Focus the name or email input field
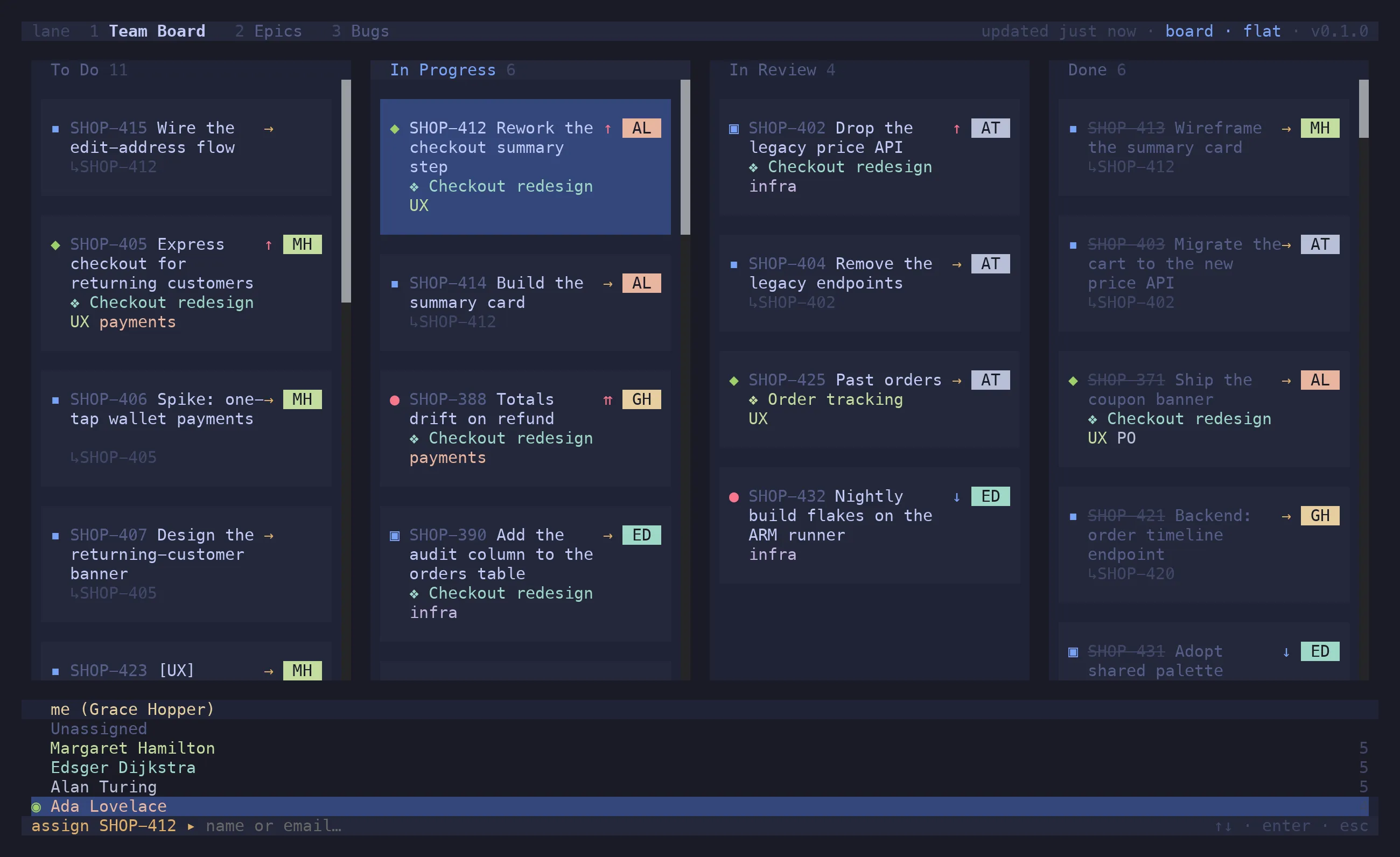Image resolution: width=1400 pixels, height=857 pixels. click(704, 826)
